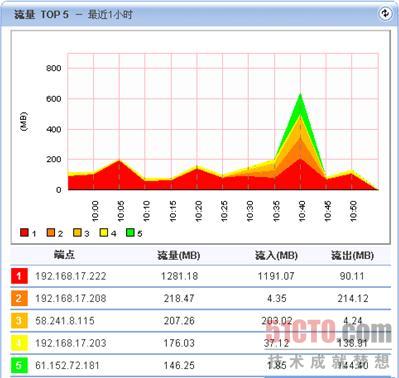
Task: Click the amber rank 3 badge in the table
Action: click(x=19, y=321)
